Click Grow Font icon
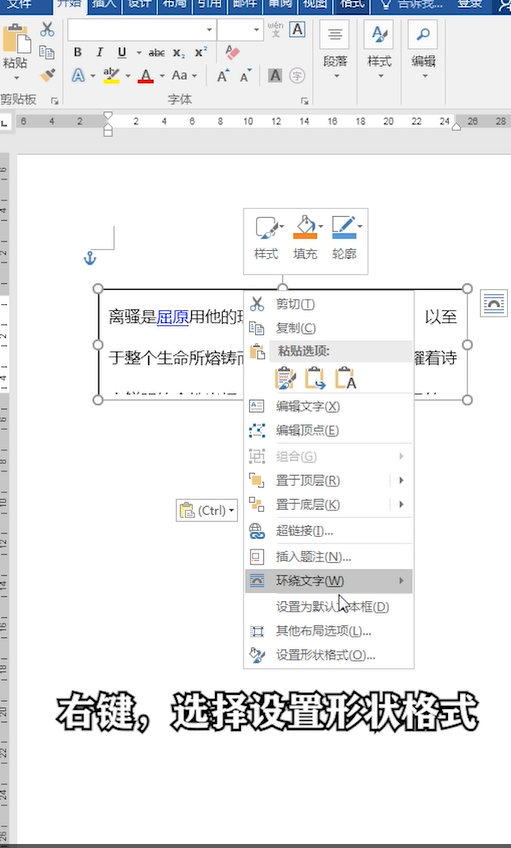 pos(223,76)
